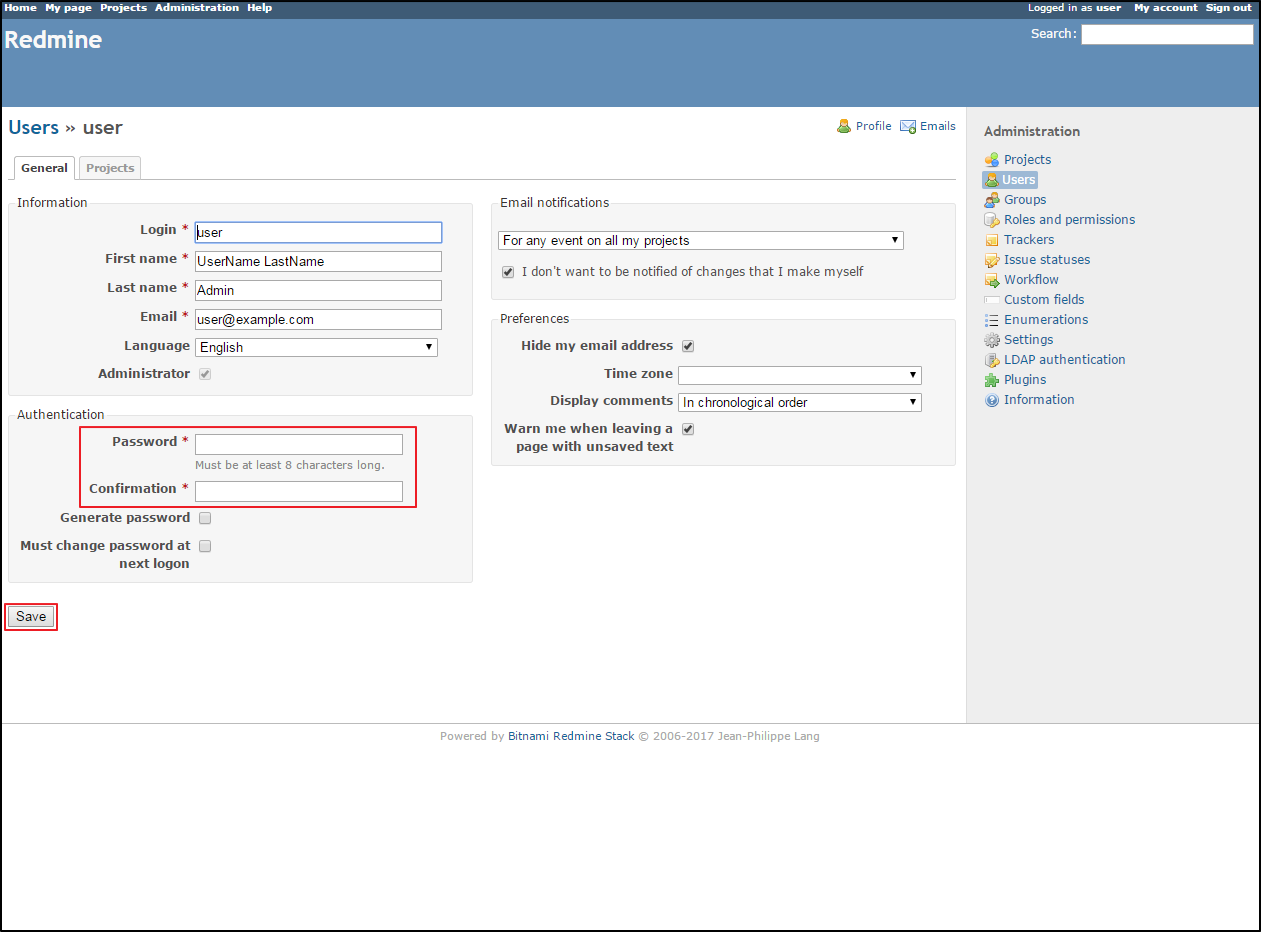1261x932 pixels.
Task: Open the Email notifications event dropdown
Action: (701, 240)
